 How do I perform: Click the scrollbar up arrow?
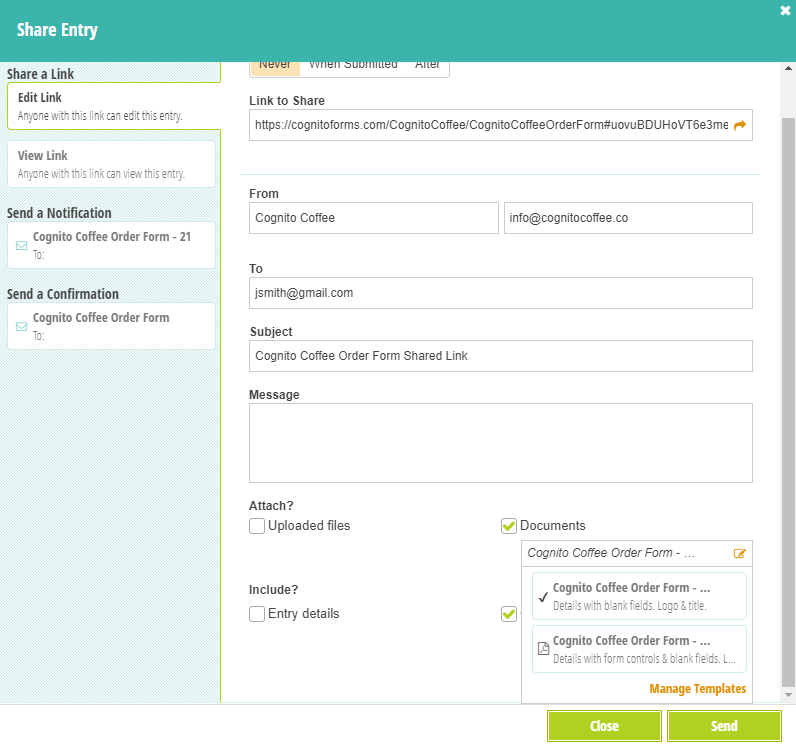[788, 68]
